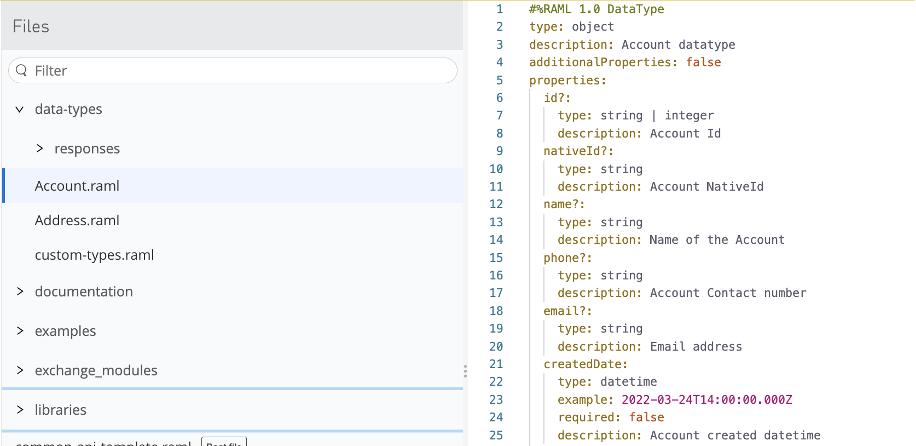916x446 pixels.
Task: Click the panel splitter drag handle dots
Action: [x=465, y=371]
